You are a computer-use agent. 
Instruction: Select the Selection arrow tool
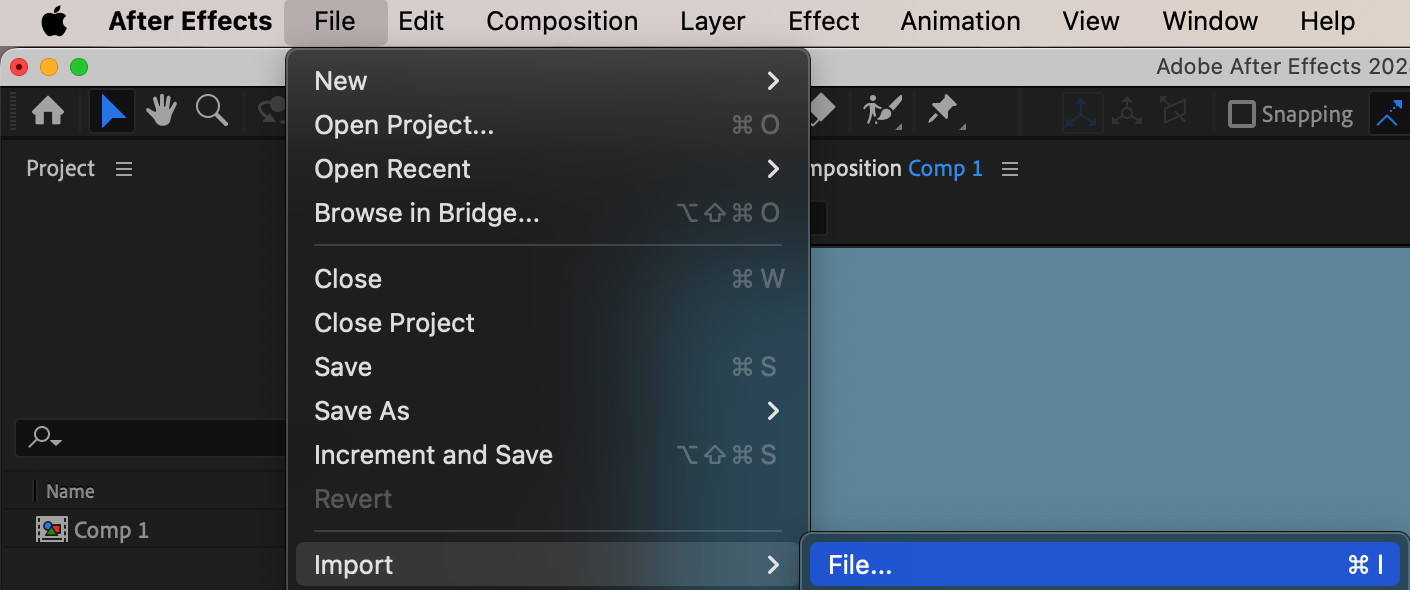coord(112,111)
